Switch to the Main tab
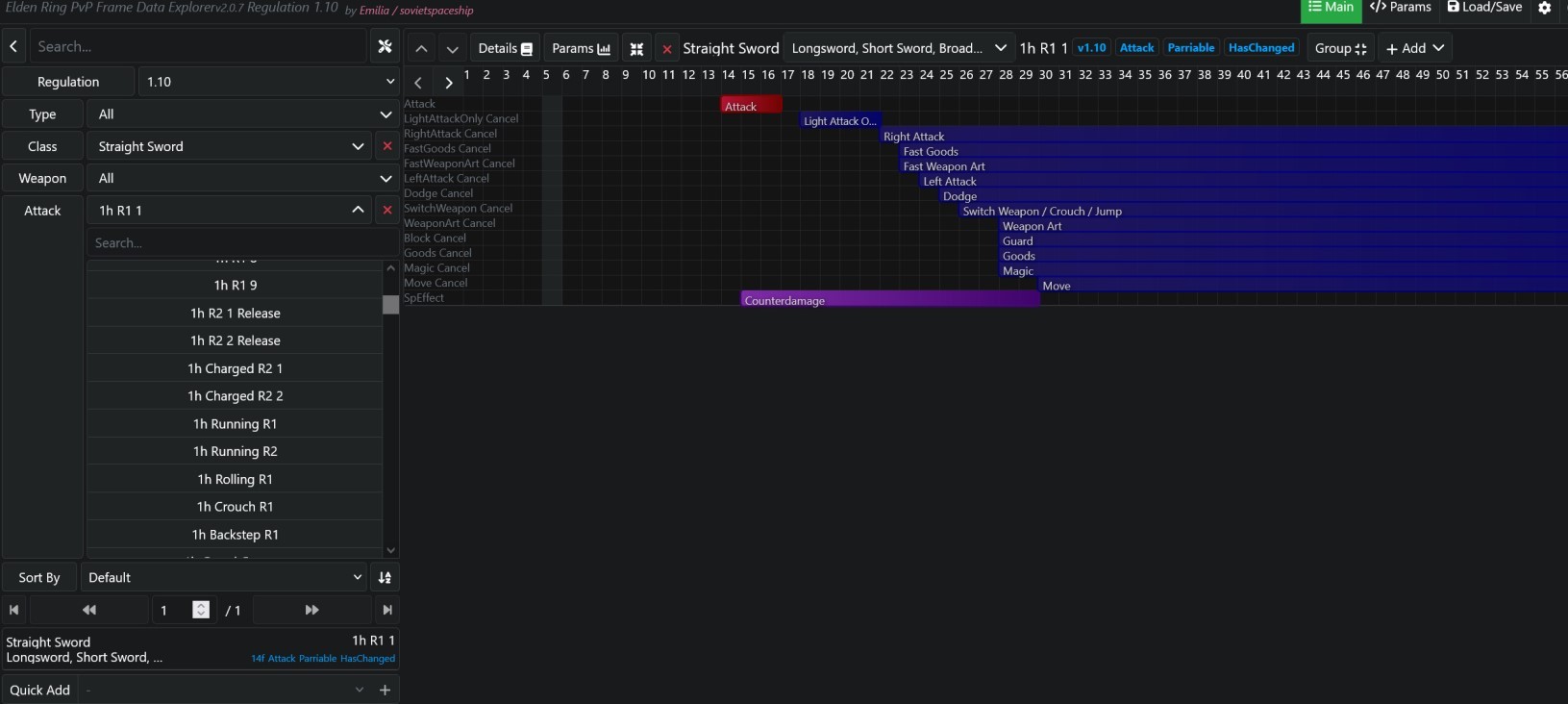Image resolution: width=1568 pixels, height=704 pixels. coord(1331,8)
